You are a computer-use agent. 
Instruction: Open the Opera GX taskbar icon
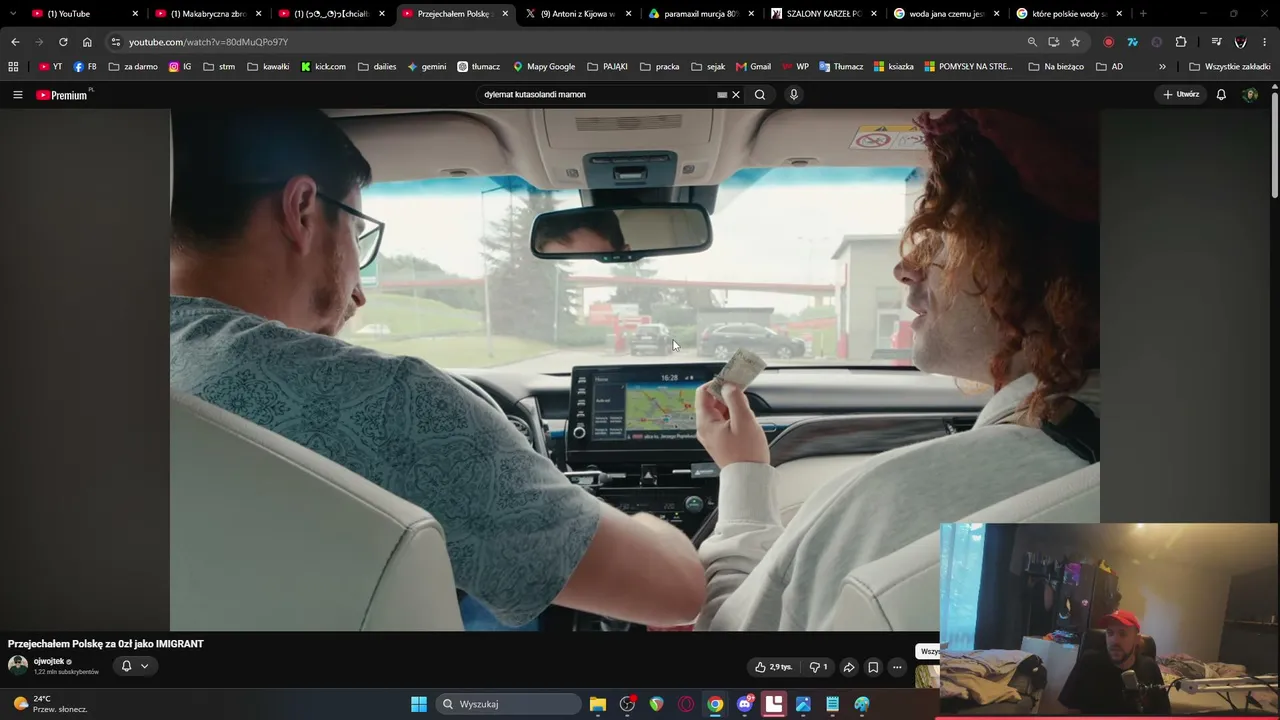686,704
